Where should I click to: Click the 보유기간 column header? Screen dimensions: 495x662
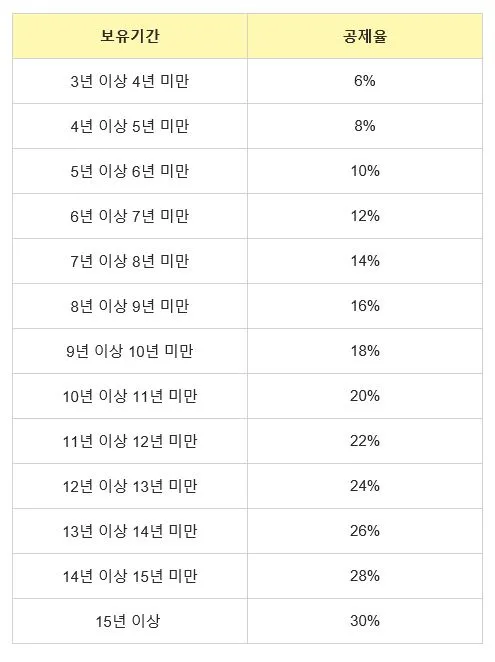[x=130, y=36]
